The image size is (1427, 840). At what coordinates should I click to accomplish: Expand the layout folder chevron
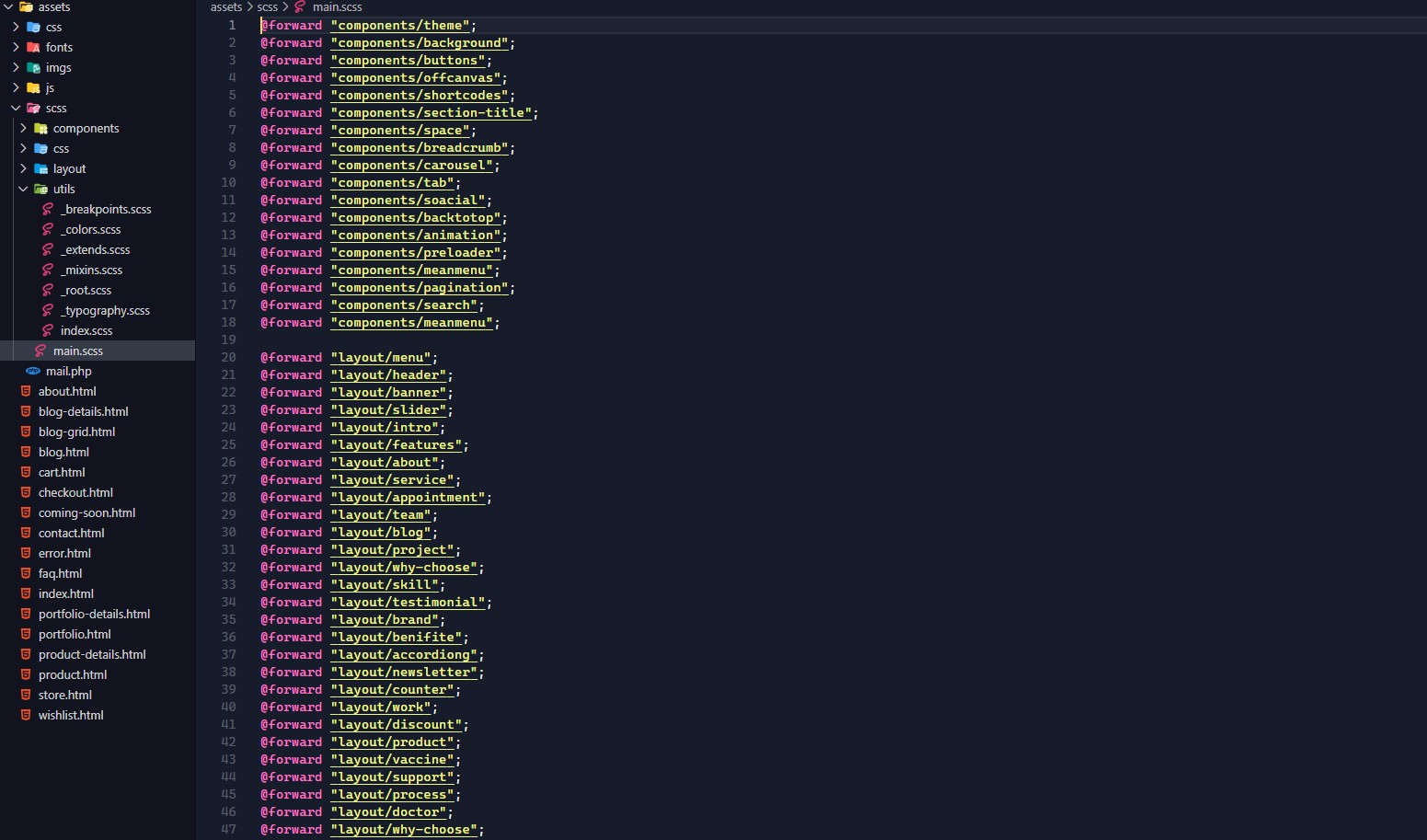[23, 169]
